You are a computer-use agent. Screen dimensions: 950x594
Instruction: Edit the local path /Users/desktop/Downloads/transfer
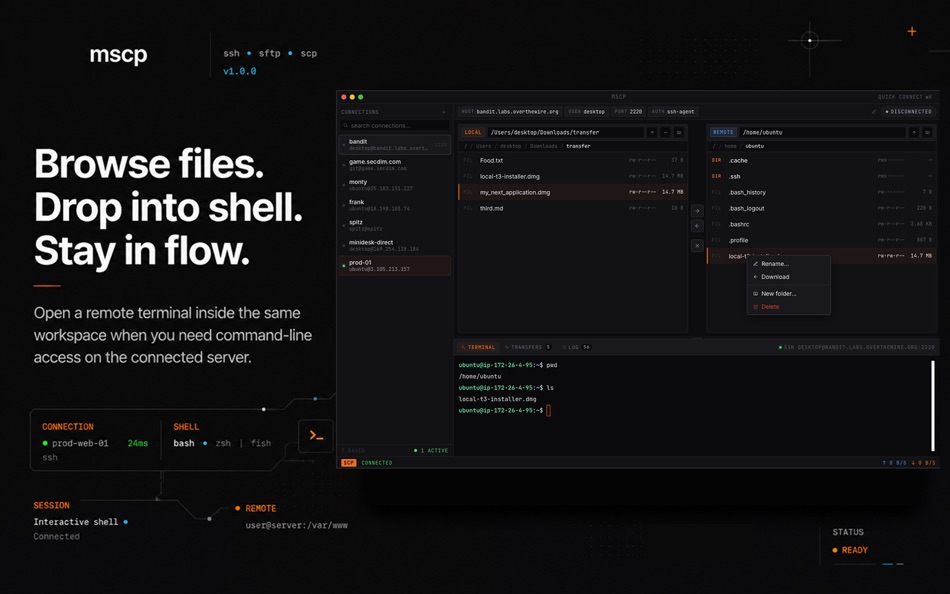[565, 132]
